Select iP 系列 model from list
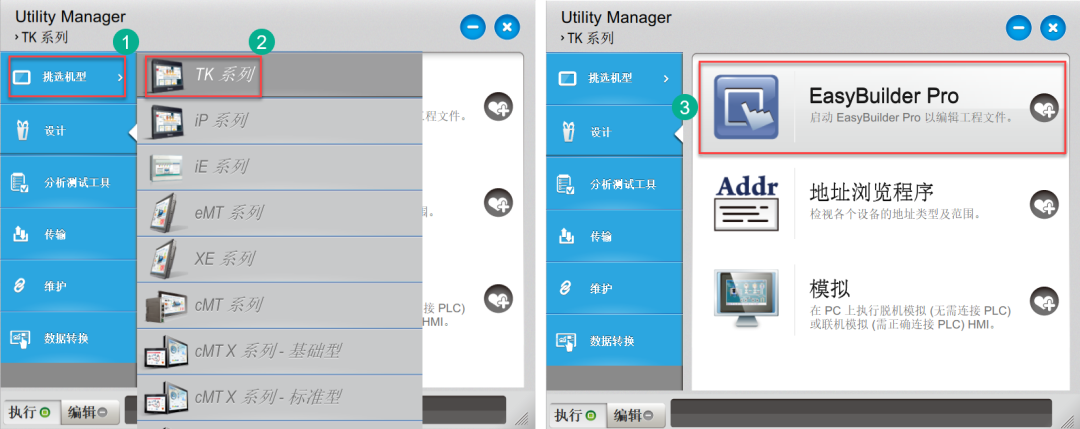Image resolution: width=1080 pixels, height=429 pixels. (x=280, y=121)
